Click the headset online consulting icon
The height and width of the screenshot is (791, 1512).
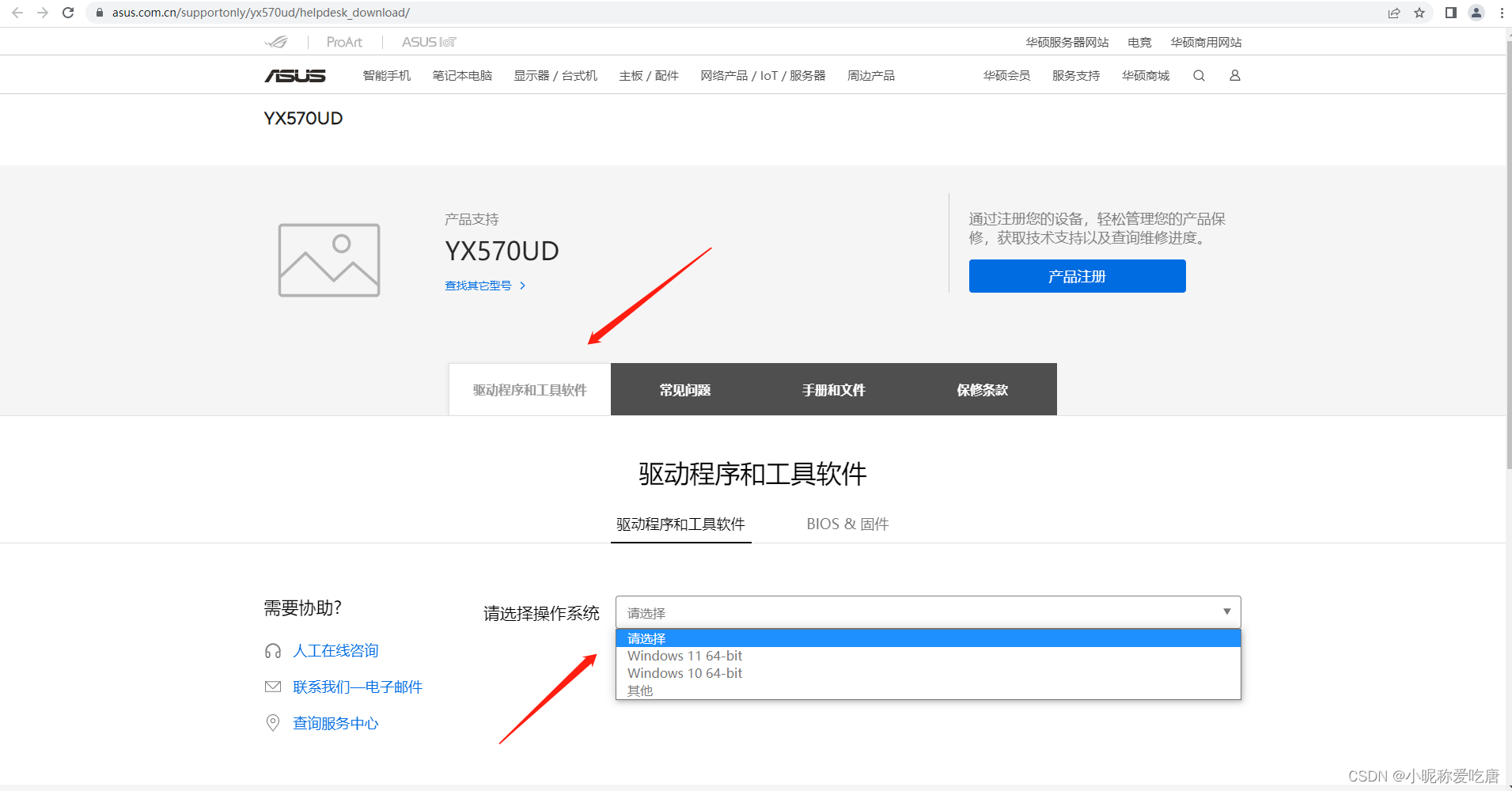click(x=273, y=651)
